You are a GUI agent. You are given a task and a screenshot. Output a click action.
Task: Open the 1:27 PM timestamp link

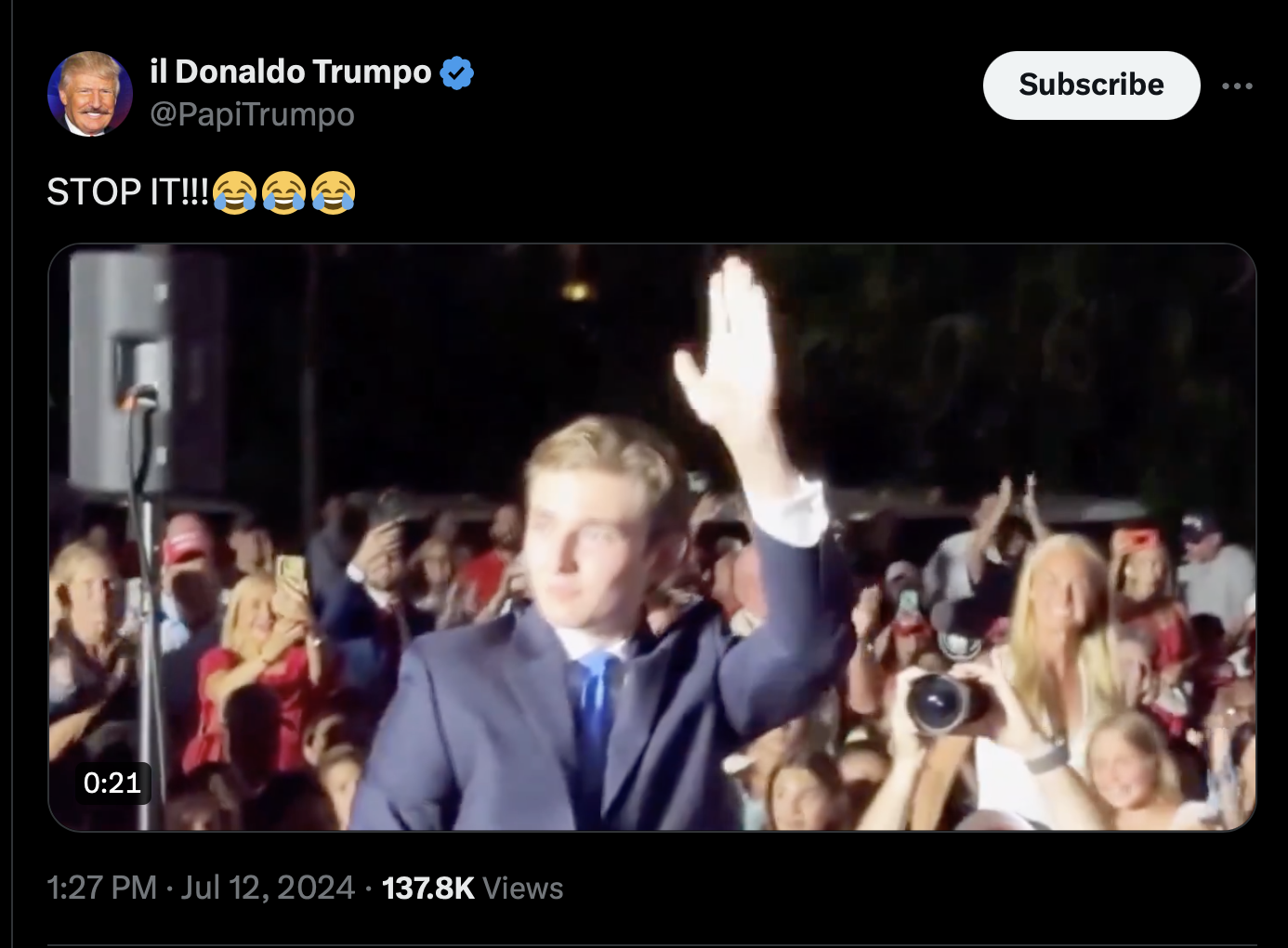[x=101, y=888]
